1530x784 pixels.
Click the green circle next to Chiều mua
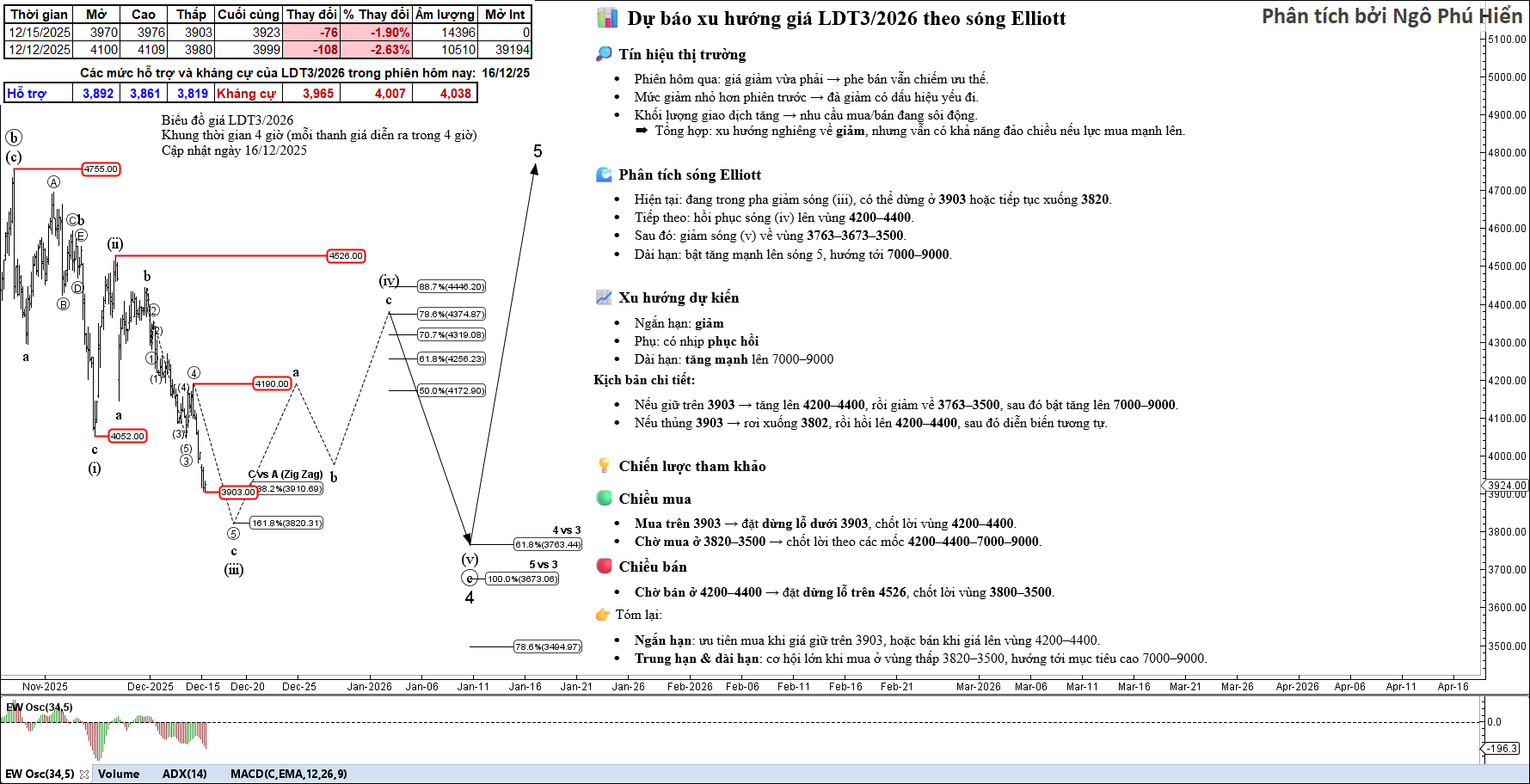pyautogui.click(x=604, y=499)
